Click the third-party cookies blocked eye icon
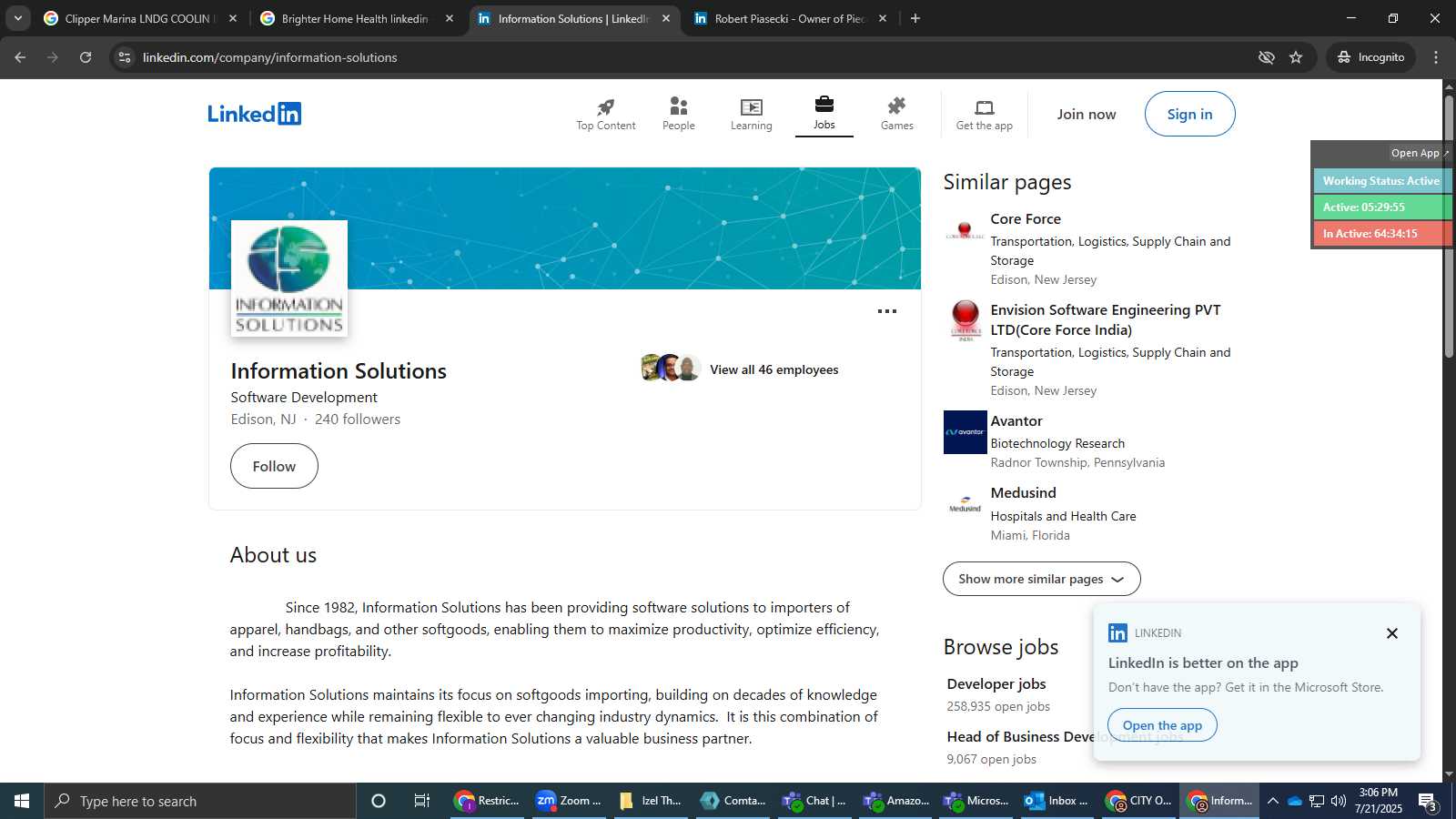 tap(1266, 57)
